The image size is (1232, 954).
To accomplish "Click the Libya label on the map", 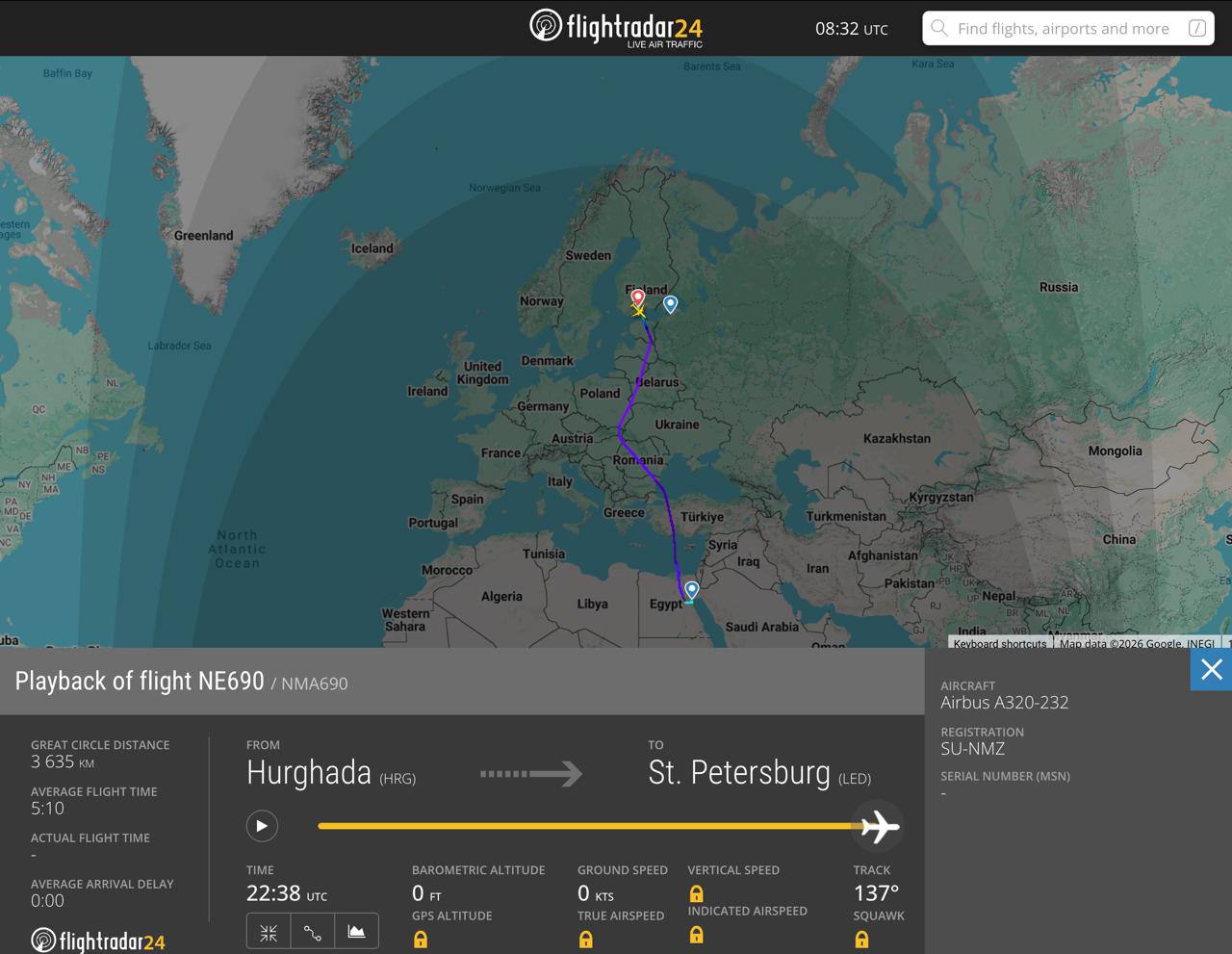I will [x=592, y=605].
